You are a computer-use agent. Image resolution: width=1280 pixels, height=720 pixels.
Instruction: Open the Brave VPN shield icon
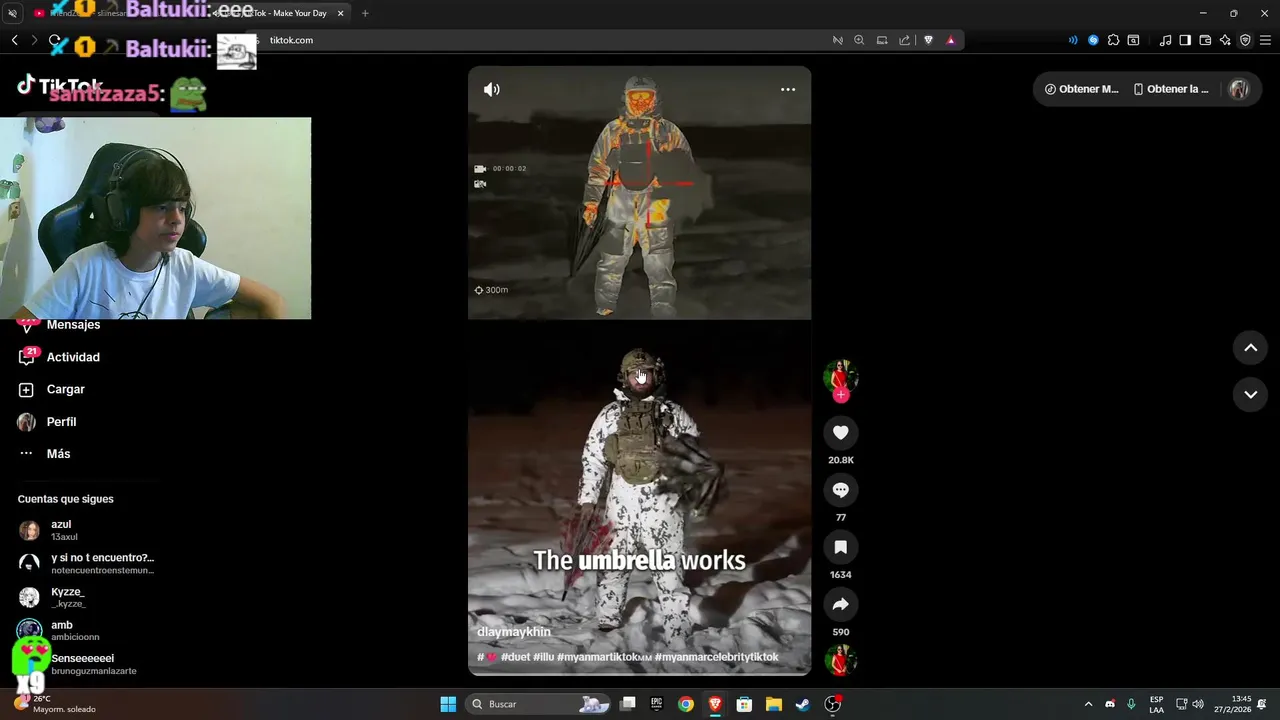point(1245,40)
